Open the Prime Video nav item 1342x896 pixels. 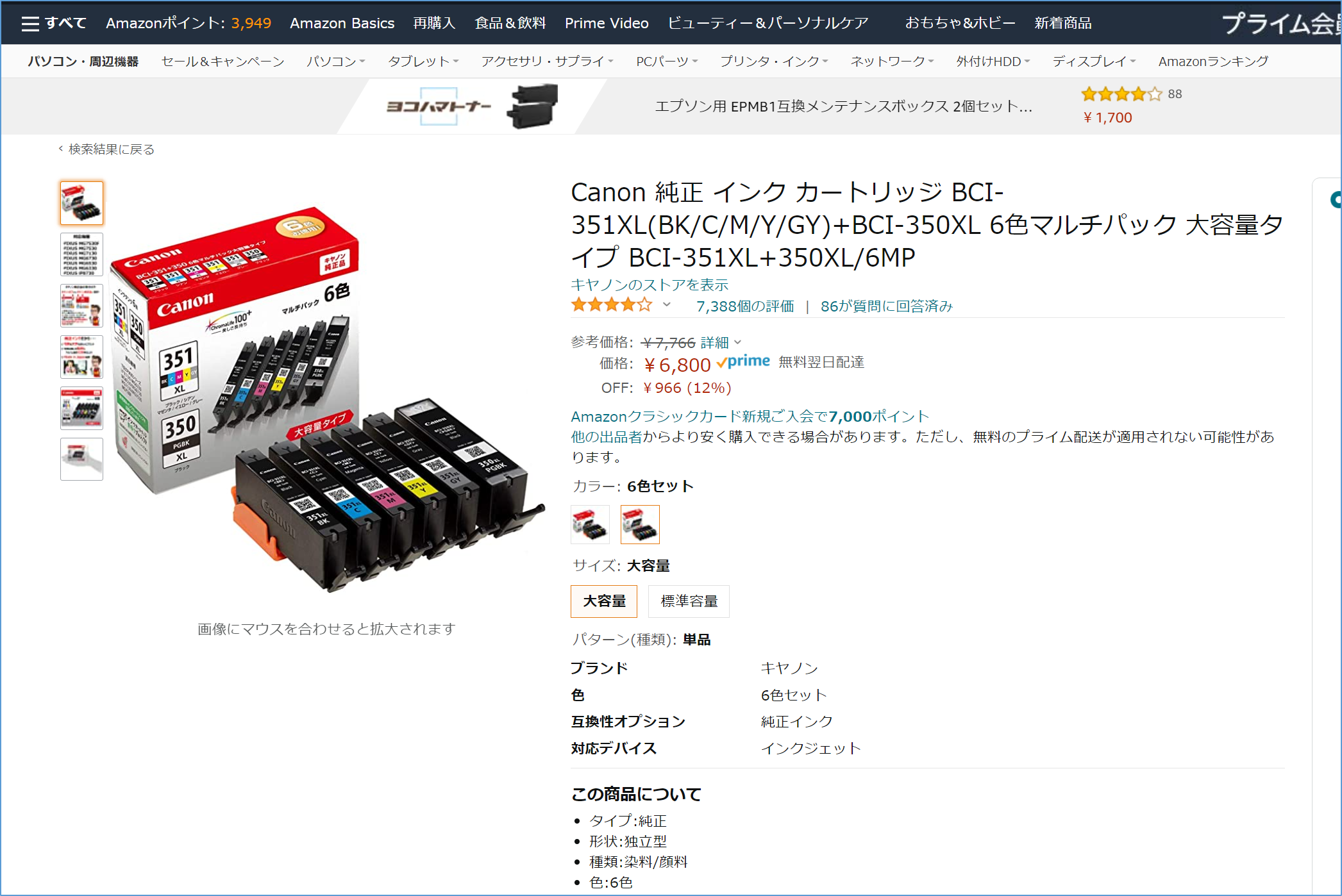[607, 23]
